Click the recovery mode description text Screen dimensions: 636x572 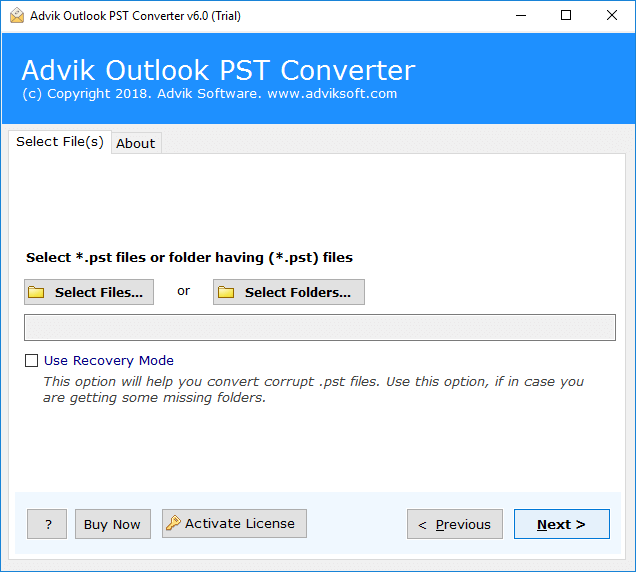314,389
